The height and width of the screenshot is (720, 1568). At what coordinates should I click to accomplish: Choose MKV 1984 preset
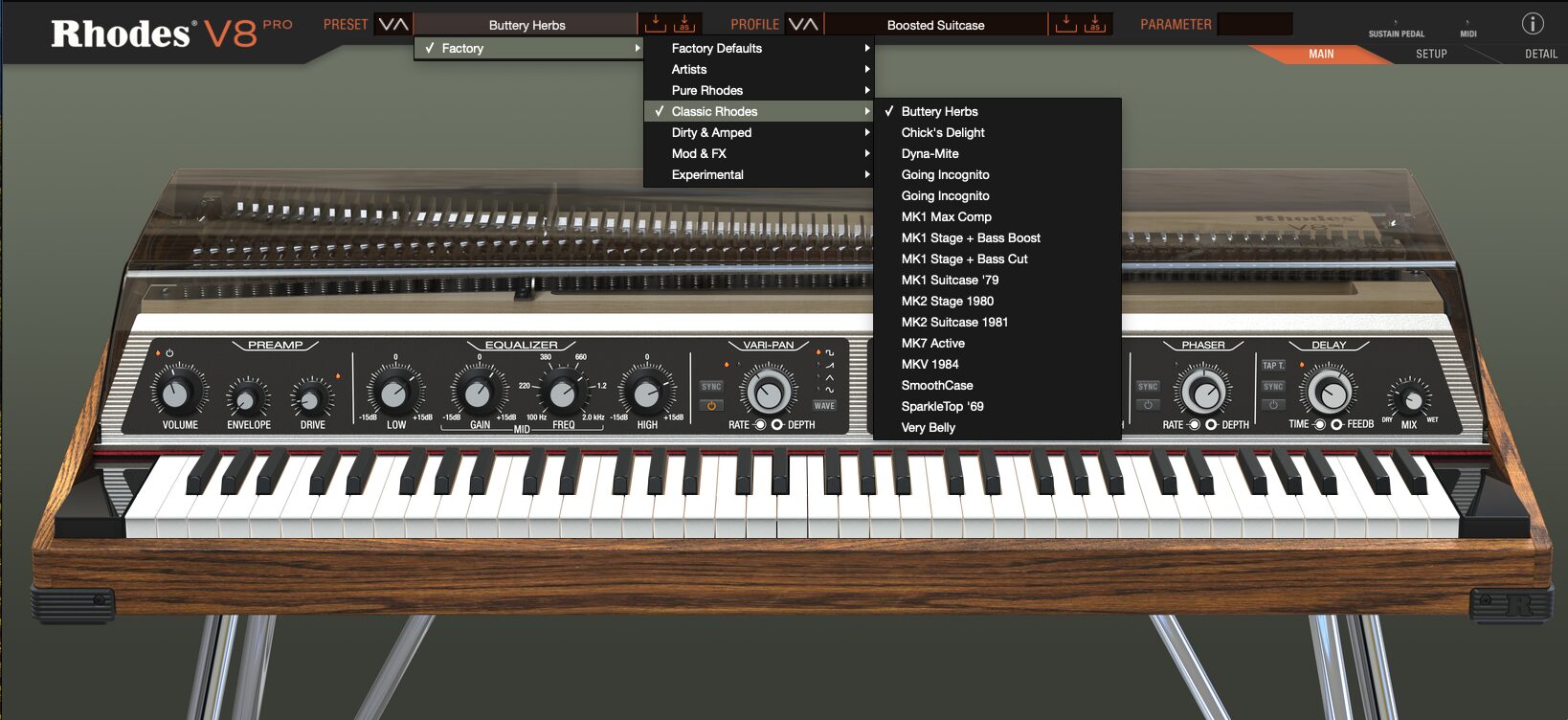tap(997, 364)
